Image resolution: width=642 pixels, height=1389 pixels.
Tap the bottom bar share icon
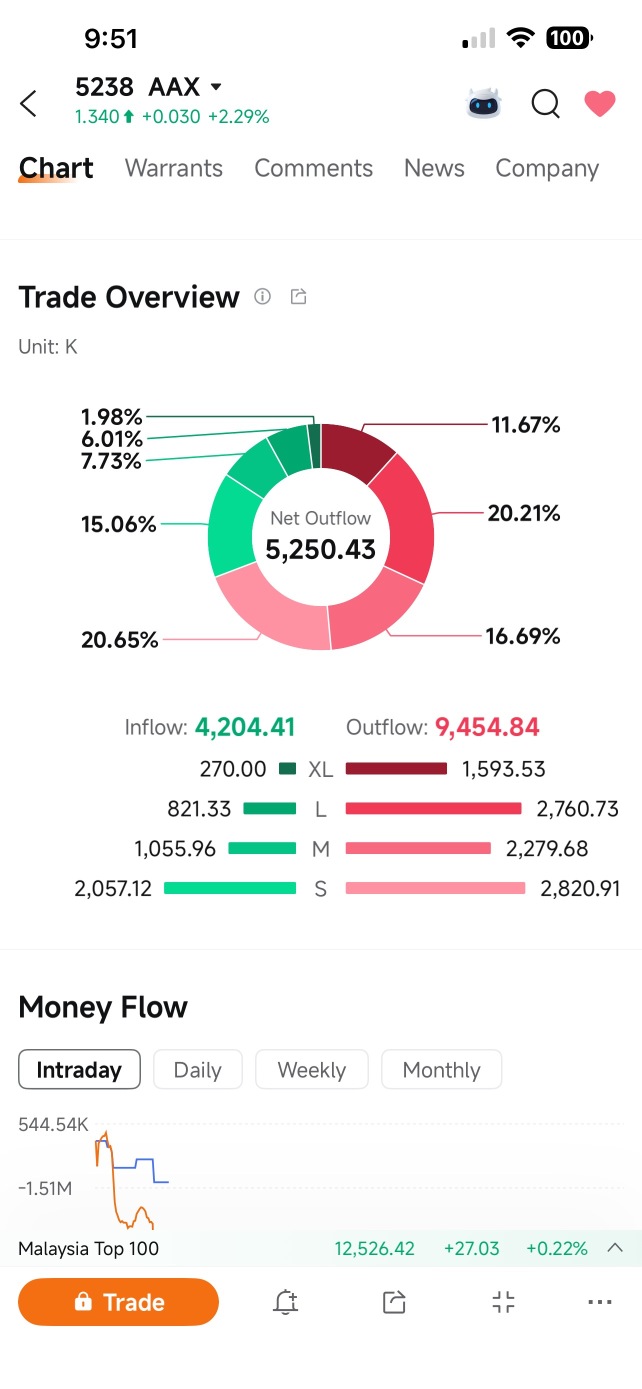coord(395,1302)
